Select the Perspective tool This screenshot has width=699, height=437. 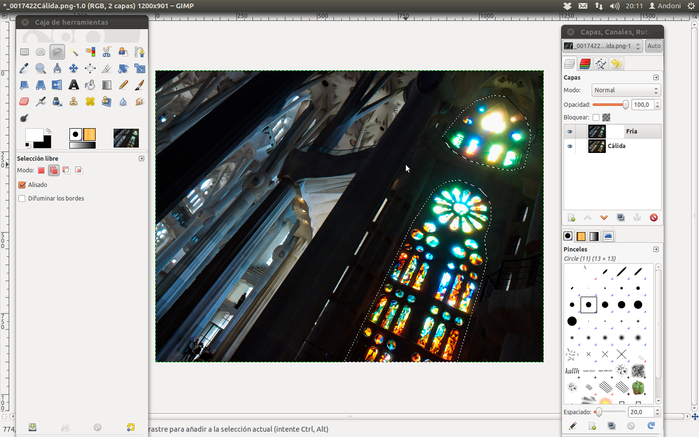pos(41,85)
